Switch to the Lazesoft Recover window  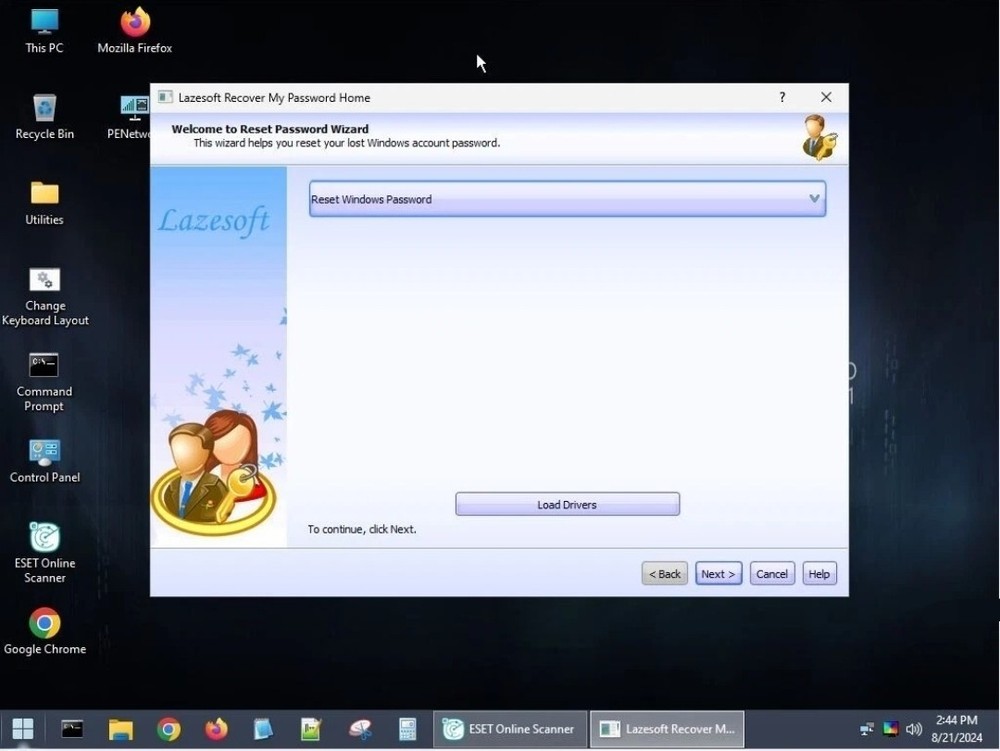pyautogui.click(x=666, y=729)
